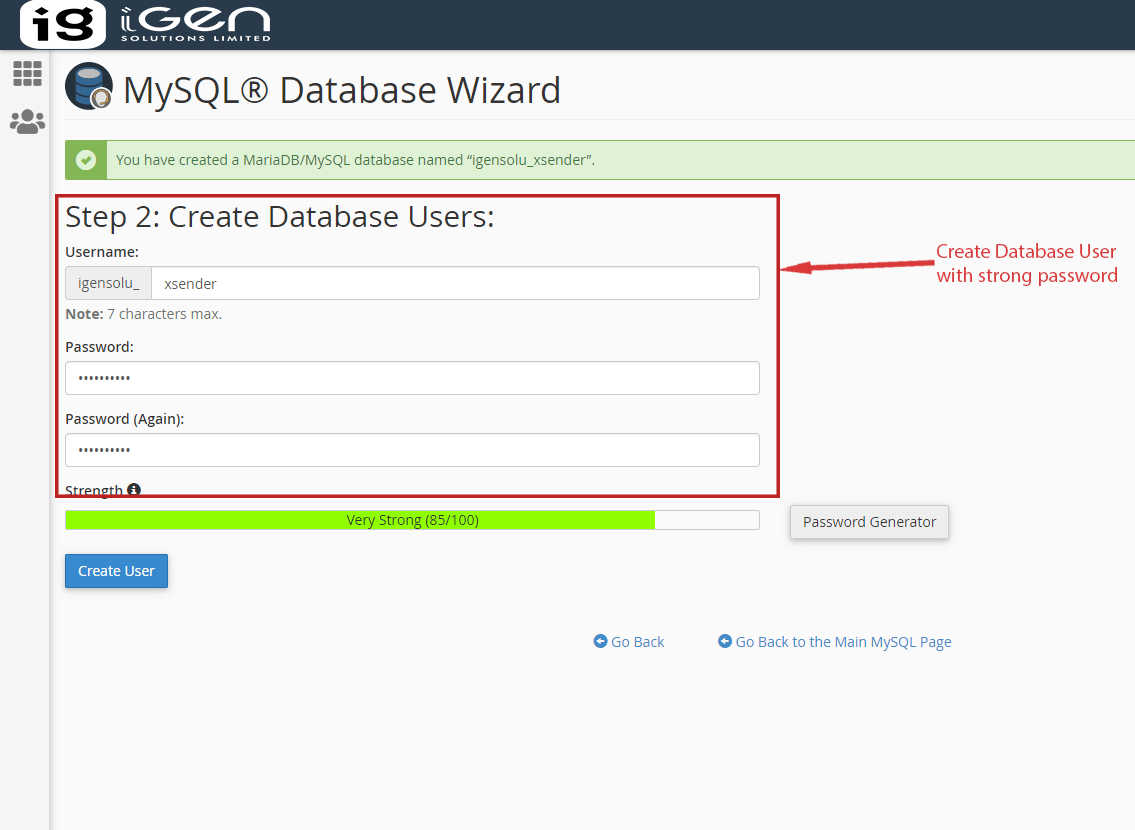The width and height of the screenshot is (1135, 830).
Task: Open the Password Generator
Action: pos(869,522)
